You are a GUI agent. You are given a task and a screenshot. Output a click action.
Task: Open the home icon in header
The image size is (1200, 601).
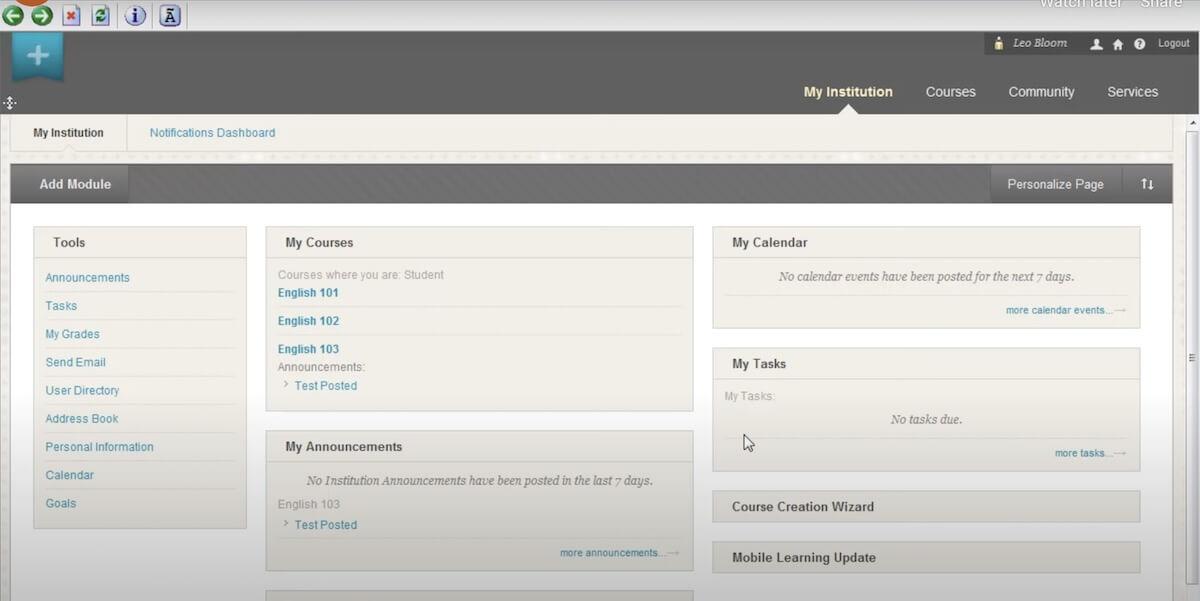pos(1118,44)
